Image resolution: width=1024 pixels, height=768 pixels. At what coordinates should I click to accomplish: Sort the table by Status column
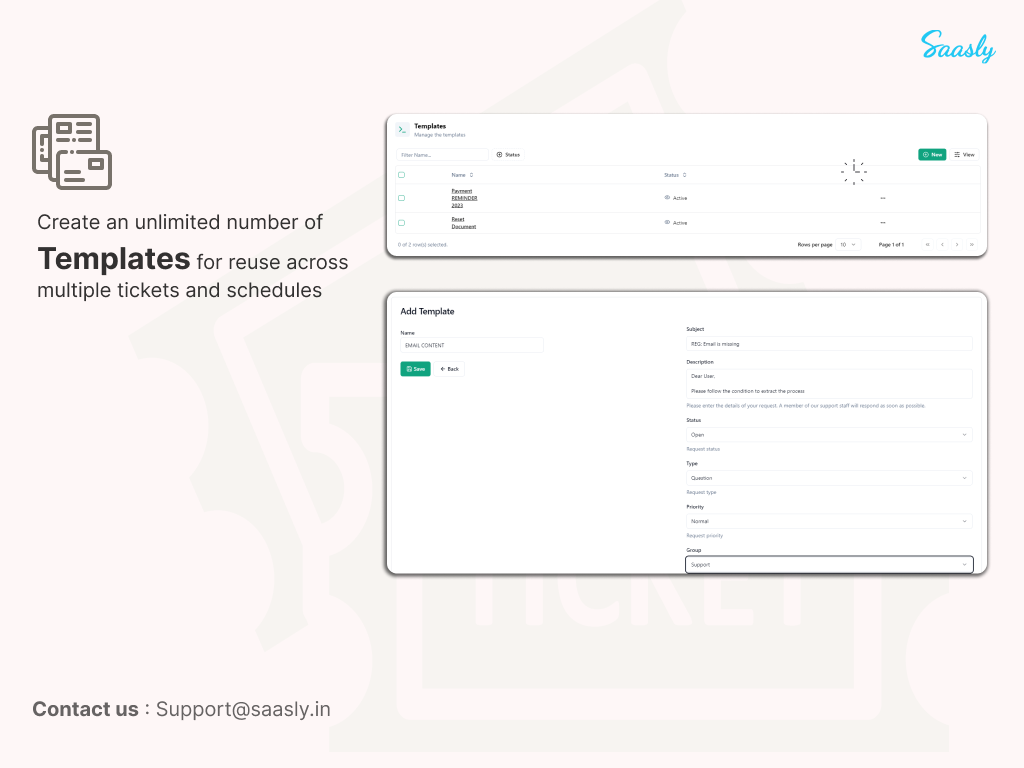tap(675, 175)
